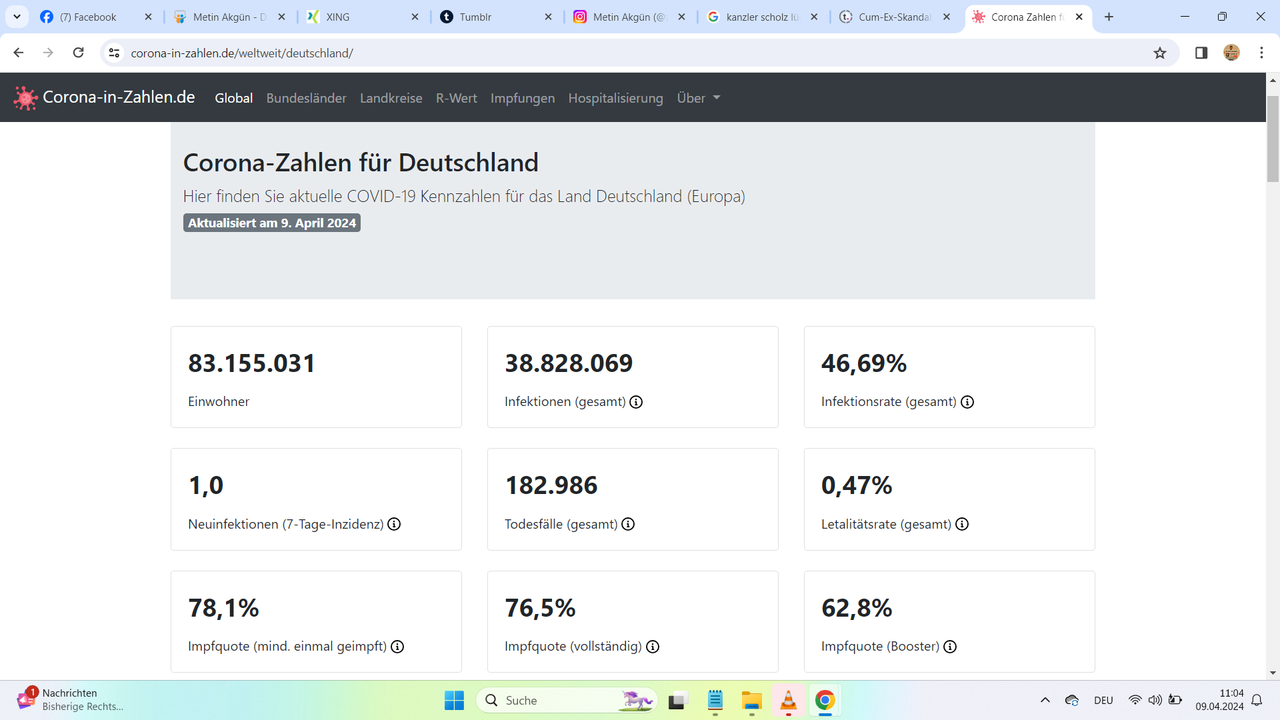Expand hidden icons in the system tray
The width and height of the screenshot is (1280, 720).
1044,700
